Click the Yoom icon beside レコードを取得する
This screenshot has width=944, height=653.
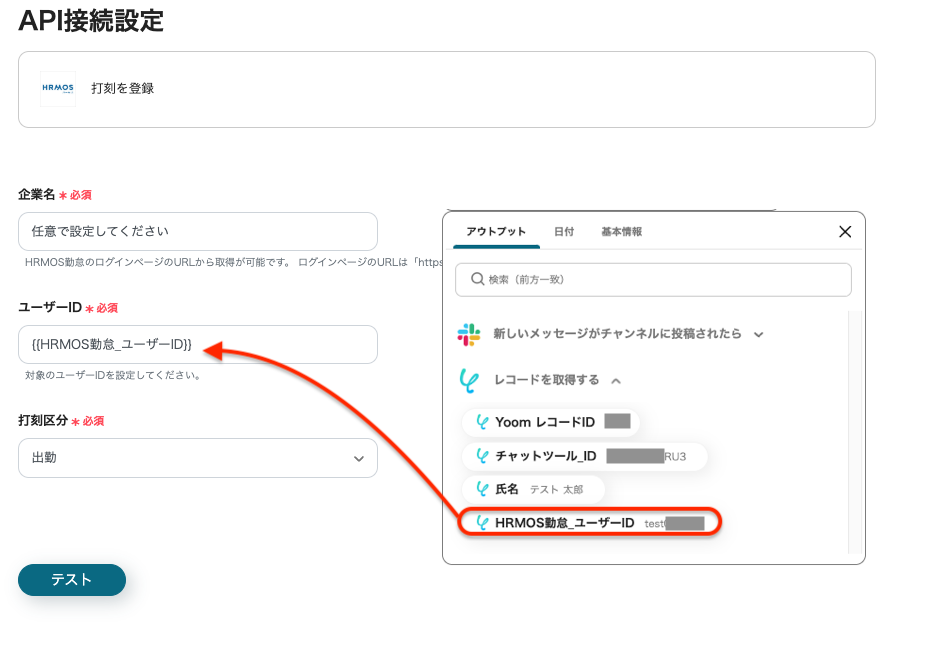[x=469, y=380]
